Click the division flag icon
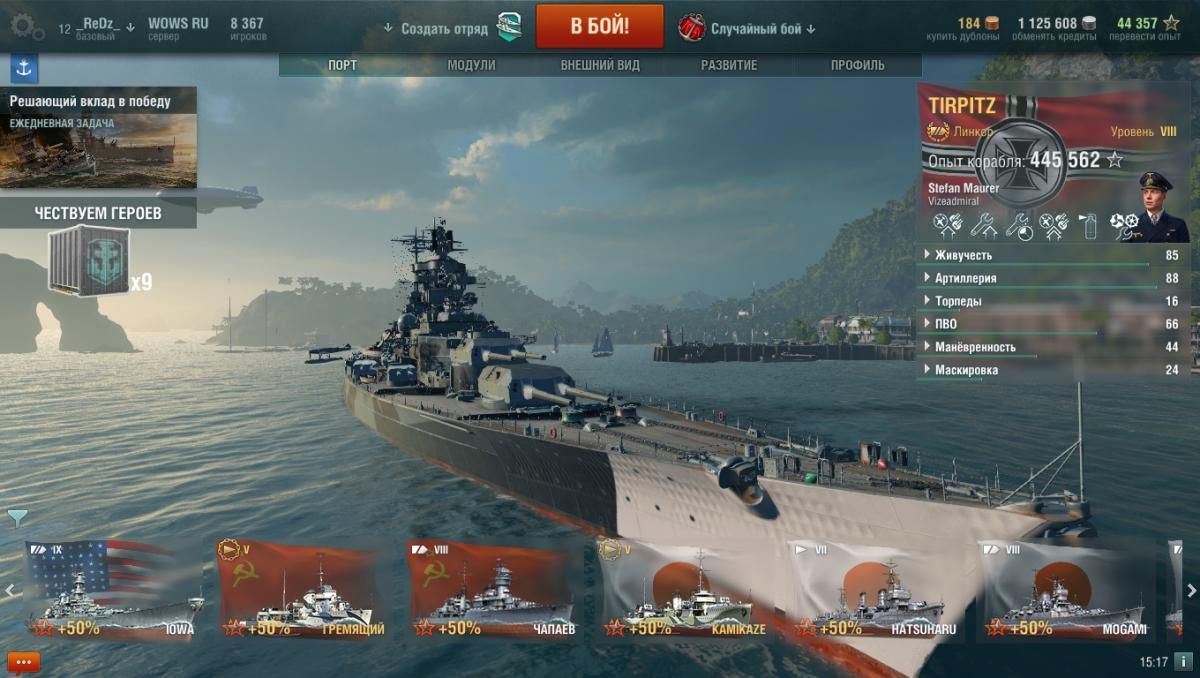Viewport: 1200px width, 678px height. (508, 28)
